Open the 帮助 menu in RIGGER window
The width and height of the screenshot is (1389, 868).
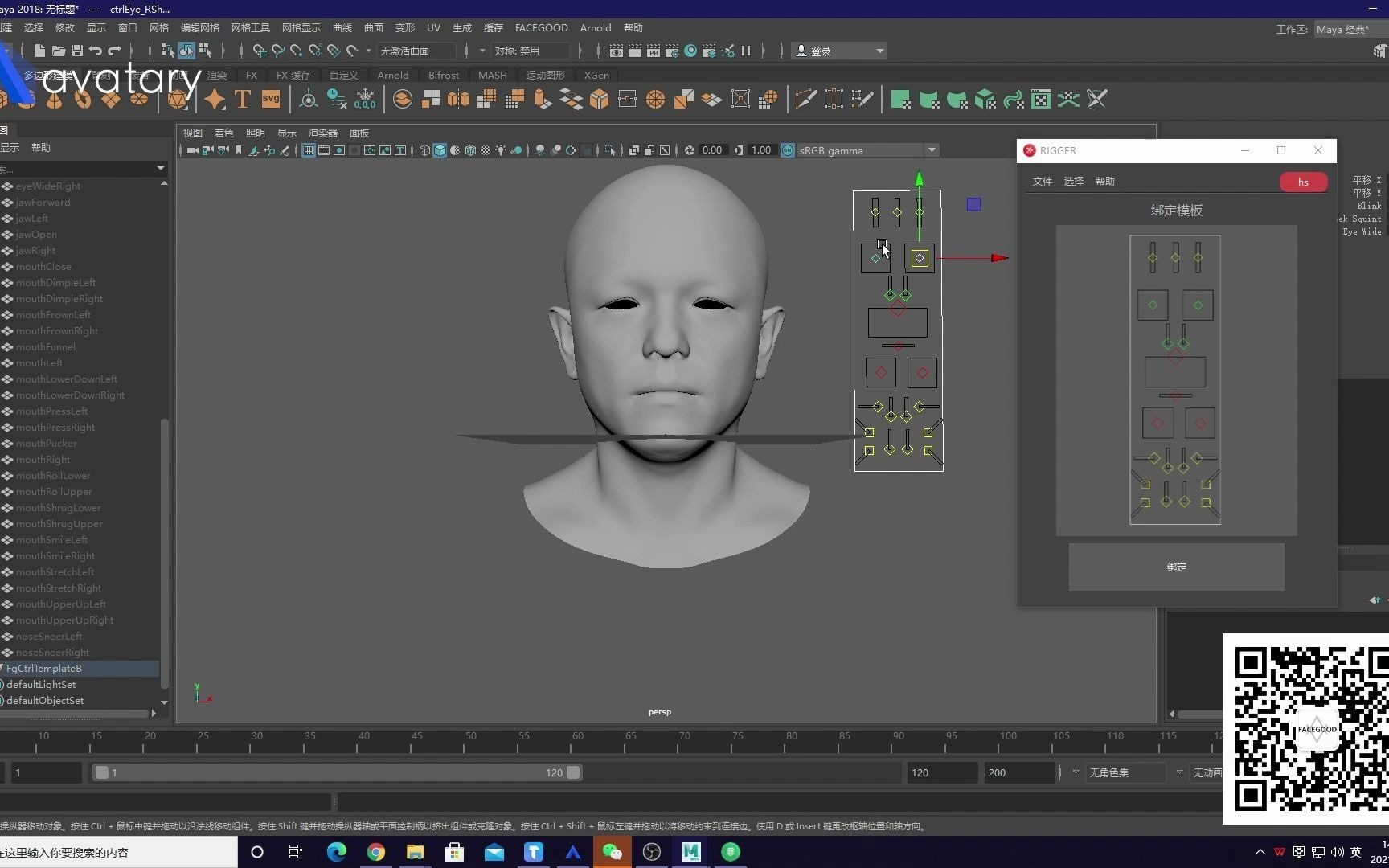point(1105,182)
